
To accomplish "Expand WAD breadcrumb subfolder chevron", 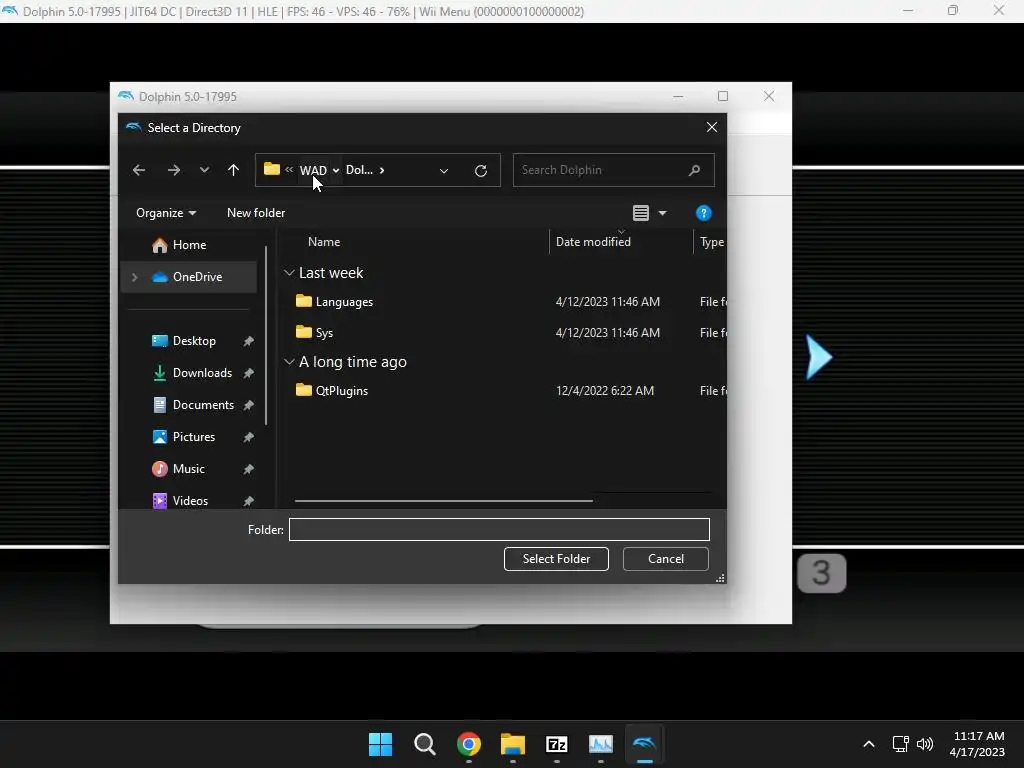I will (x=336, y=170).
